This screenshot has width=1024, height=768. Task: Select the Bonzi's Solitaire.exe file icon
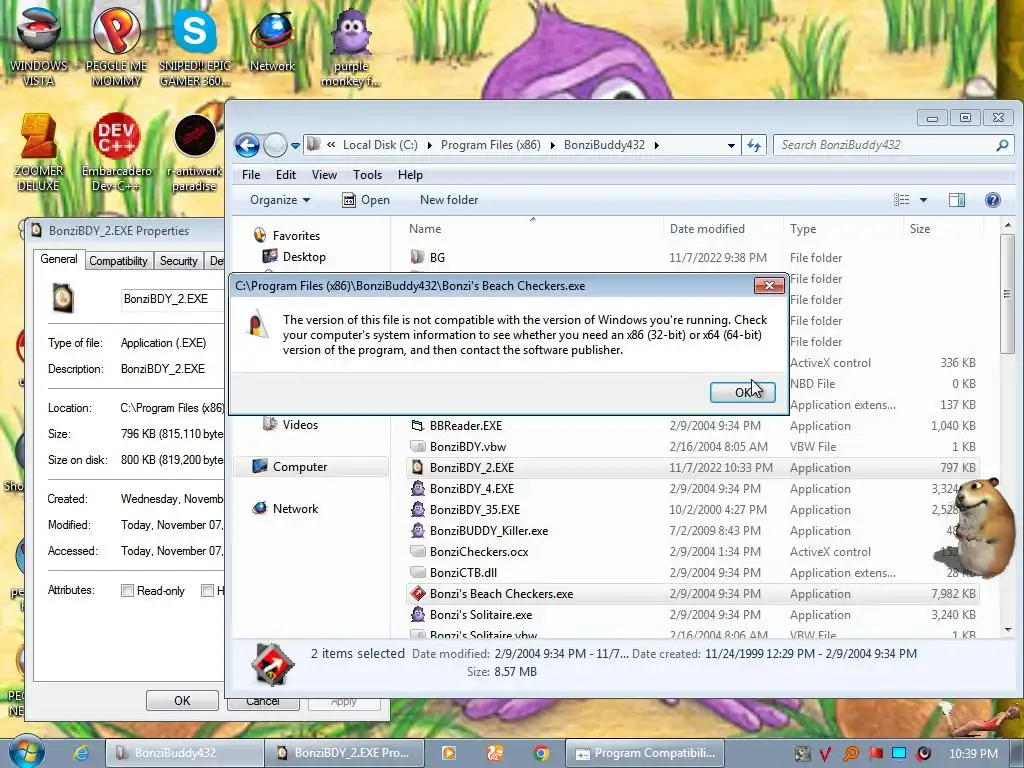tap(417, 615)
